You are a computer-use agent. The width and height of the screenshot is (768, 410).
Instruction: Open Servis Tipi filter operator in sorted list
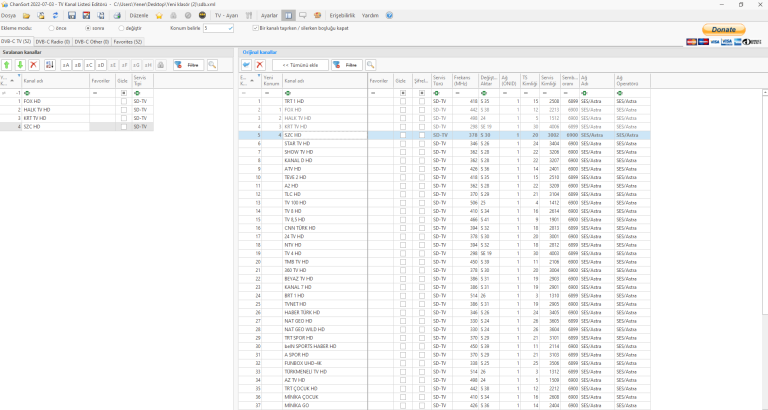[x=137, y=93]
